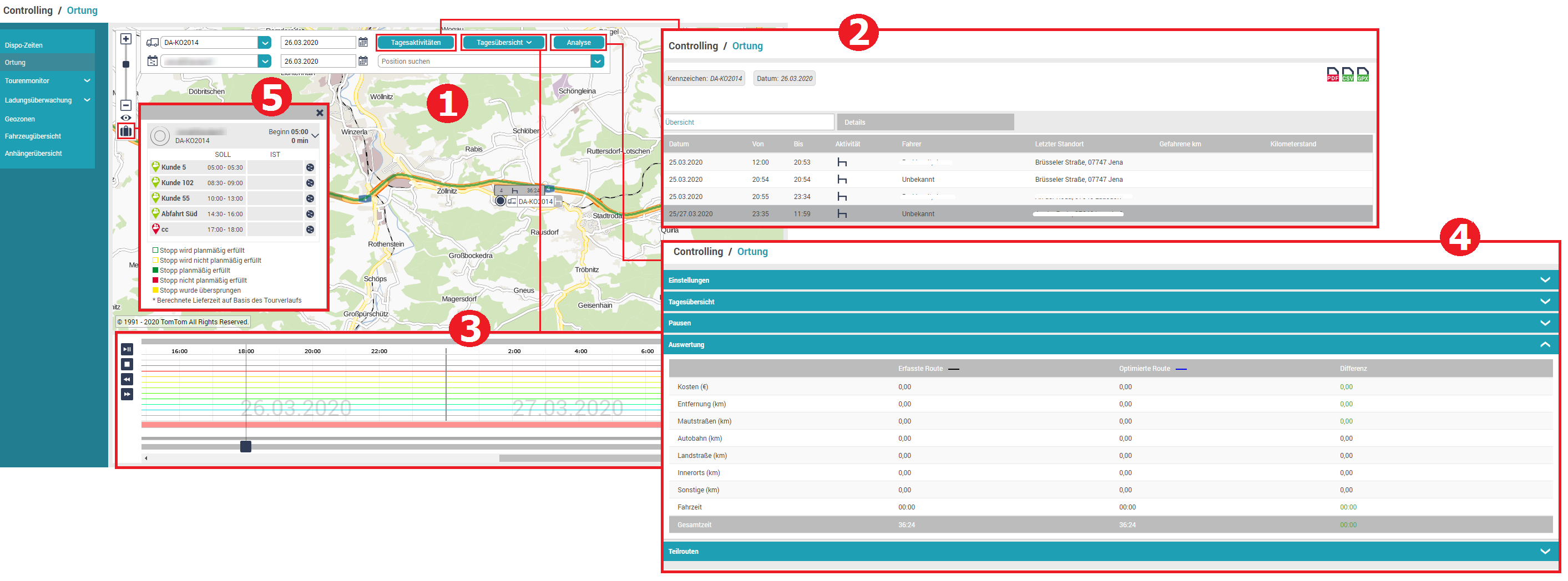Open the Tagesübersicht dropdown button
The image size is (1568, 581).
click(503, 43)
